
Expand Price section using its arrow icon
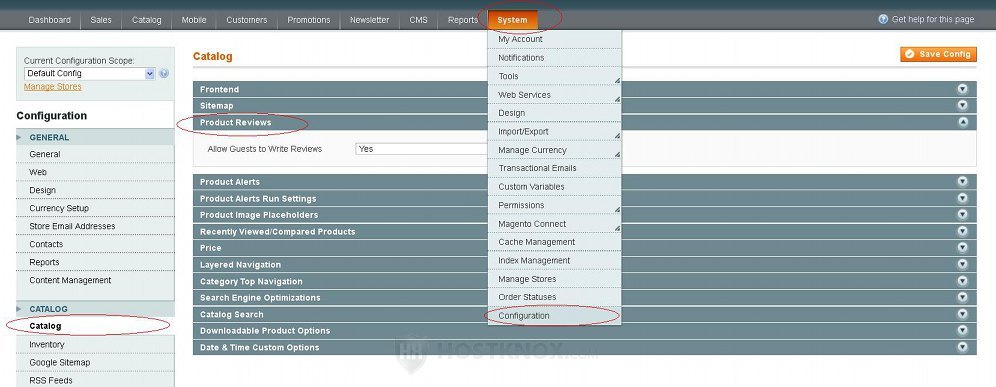(x=962, y=248)
